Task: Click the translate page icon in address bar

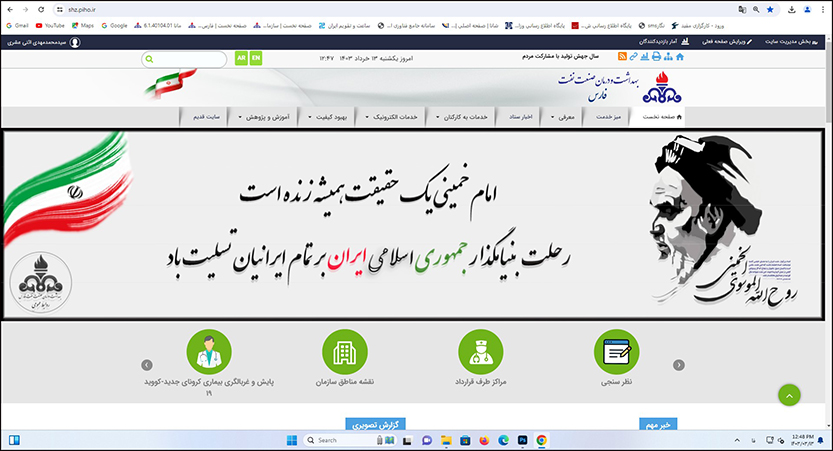Action: coord(742,10)
